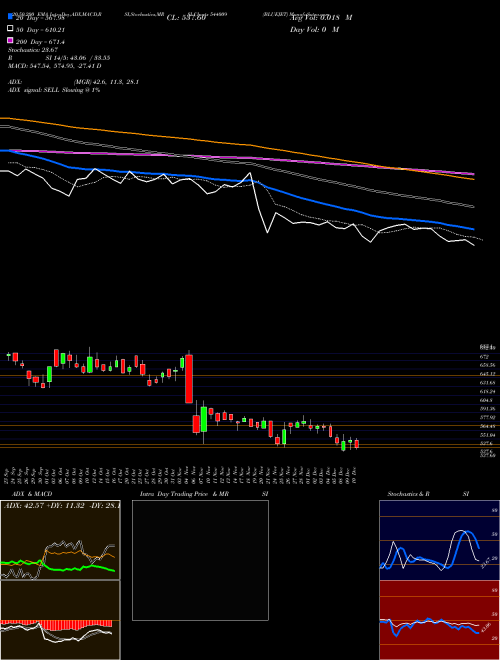Open the ADX indicator chart panel
This screenshot has height=660, width=500.
(x=60, y=540)
